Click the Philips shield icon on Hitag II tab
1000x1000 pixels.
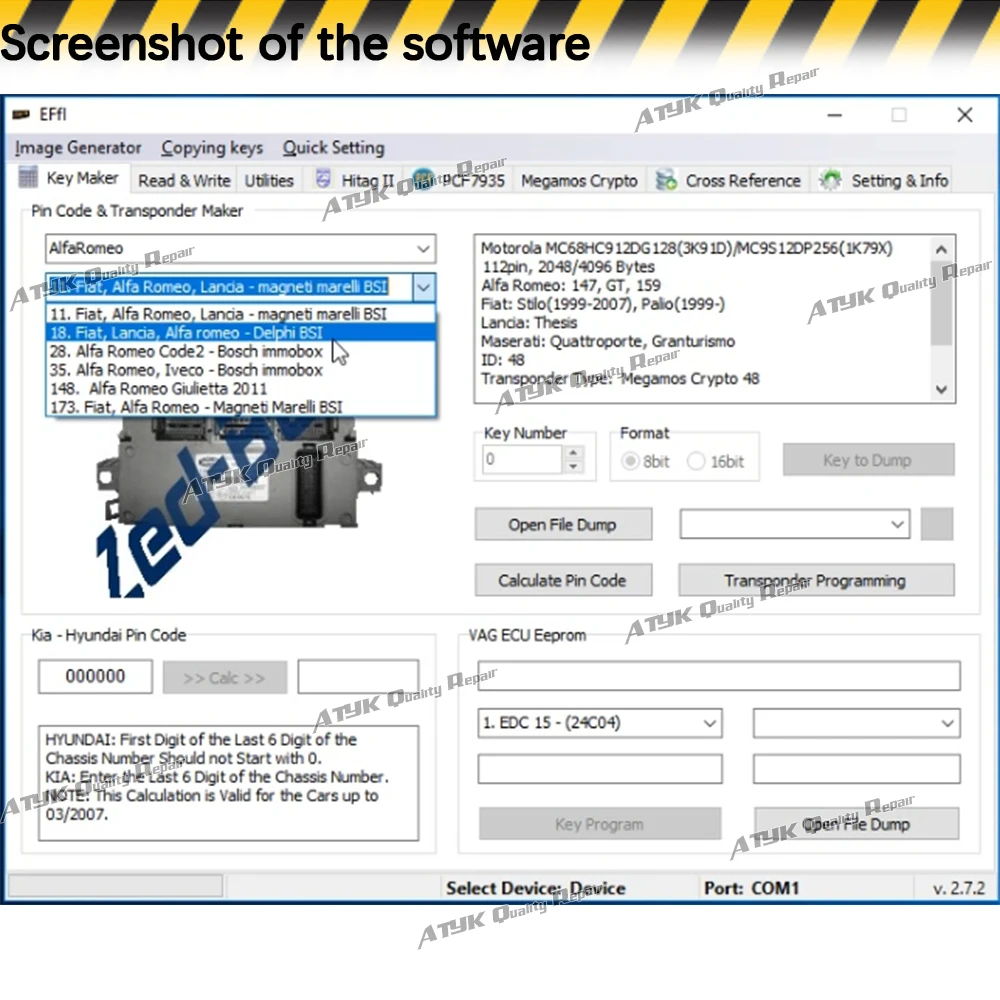pos(323,179)
